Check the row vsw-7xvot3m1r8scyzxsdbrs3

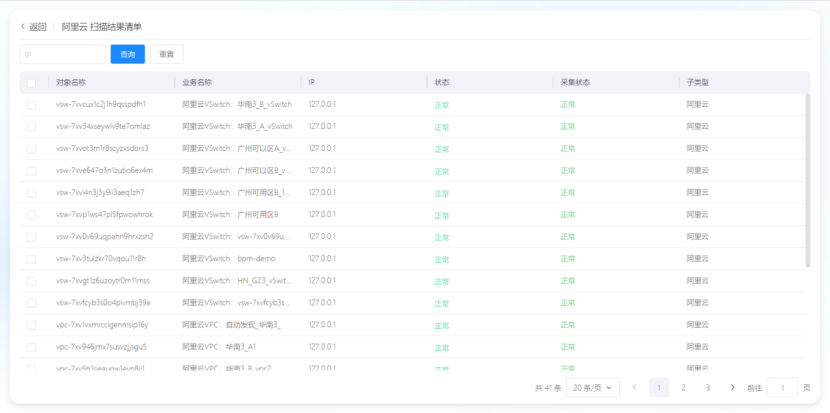coord(31,149)
